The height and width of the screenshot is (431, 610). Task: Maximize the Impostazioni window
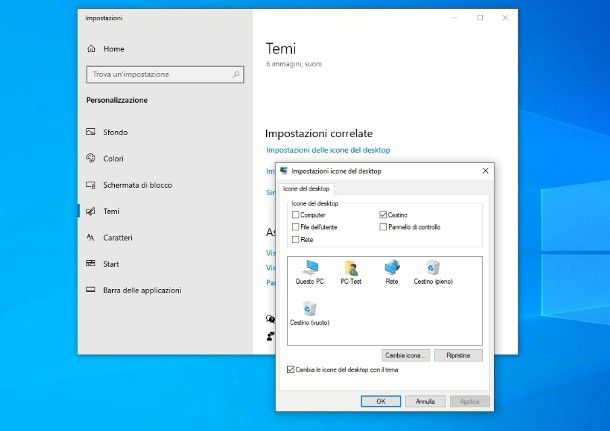click(x=480, y=18)
